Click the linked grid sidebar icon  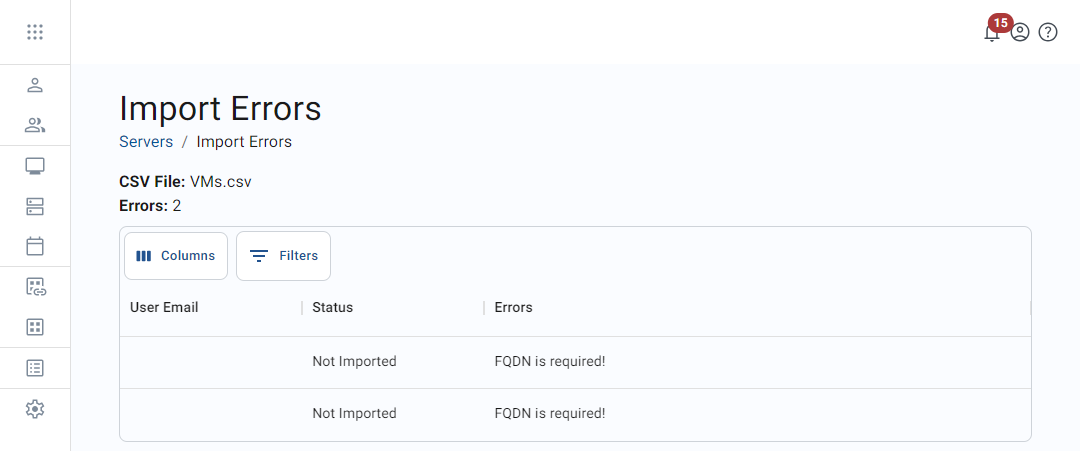(x=35, y=287)
